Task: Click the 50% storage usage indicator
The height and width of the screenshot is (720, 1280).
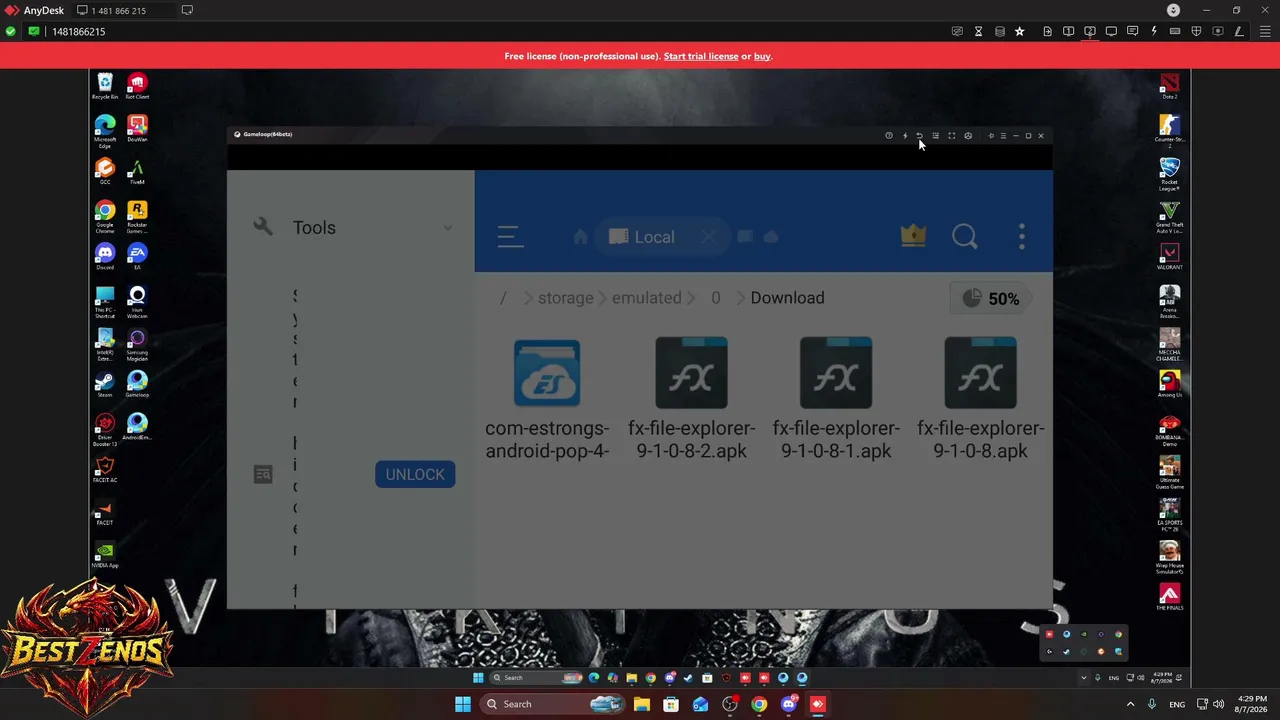Action: pyautogui.click(x=991, y=299)
